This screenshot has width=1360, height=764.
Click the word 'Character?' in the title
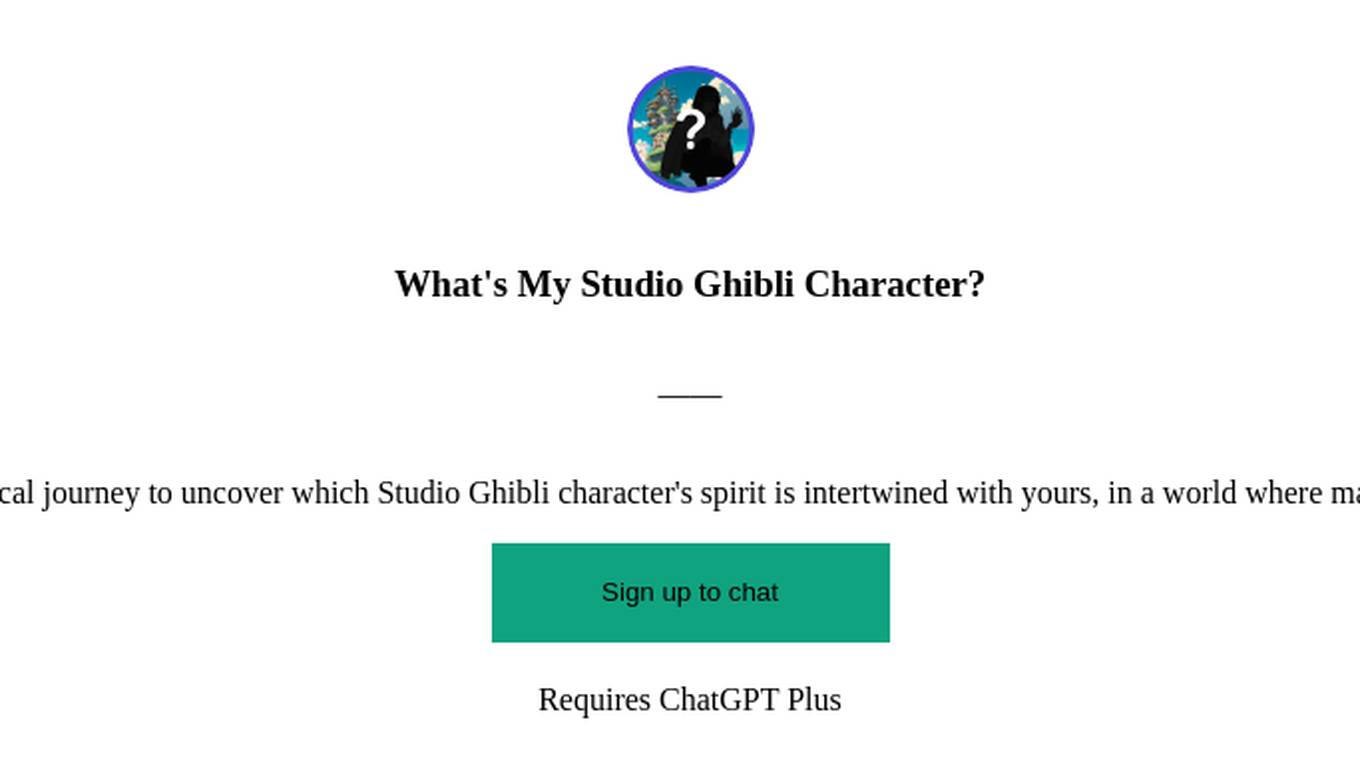tap(895, 284)
